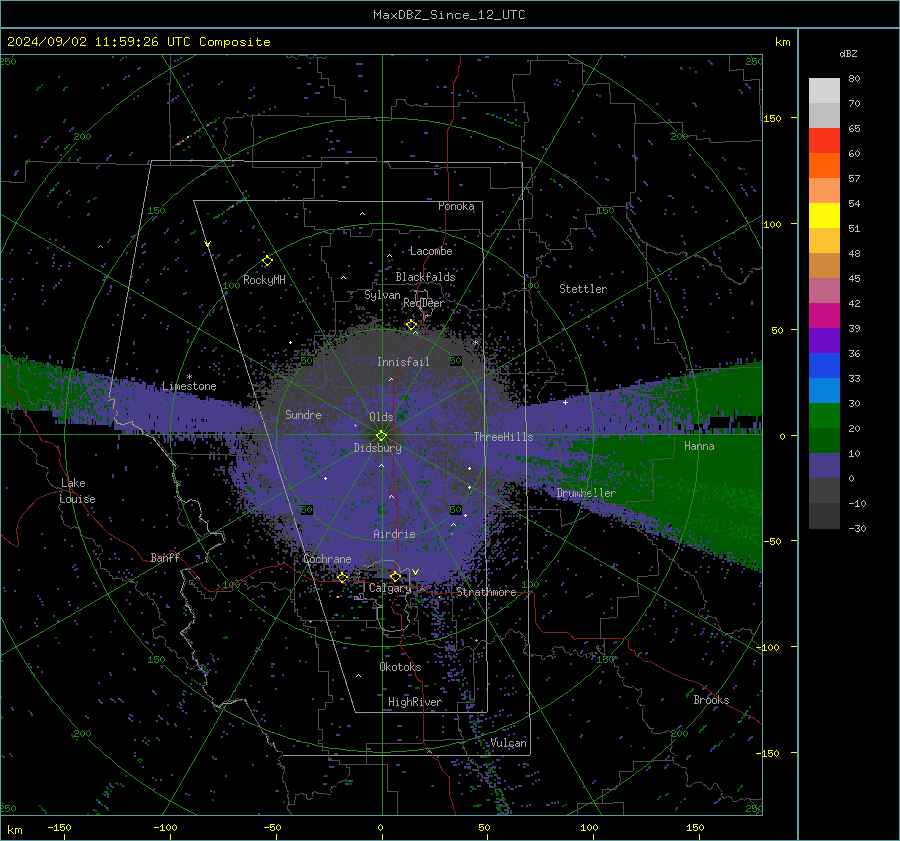Pick the slate-purple 0-10 dBZ legend swatch
This screenshot has height=841, width=900.
click(824, 466)
